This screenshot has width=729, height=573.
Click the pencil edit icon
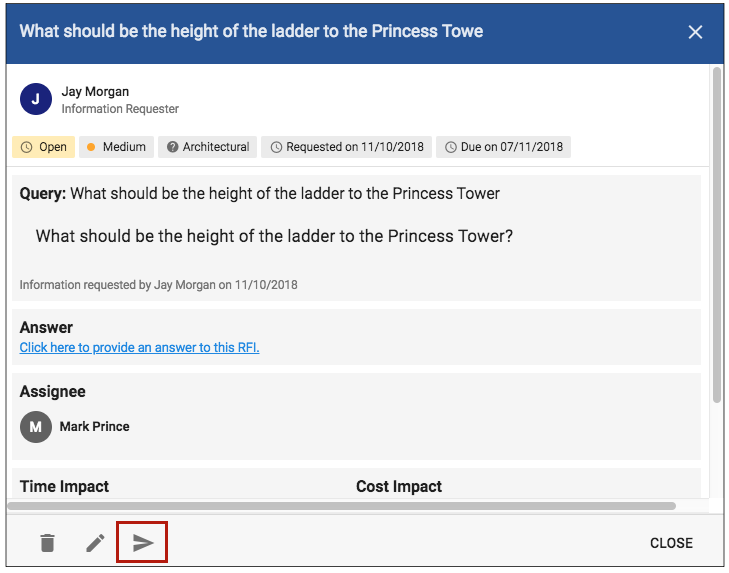pyautogui.click(x=95, y=543)
